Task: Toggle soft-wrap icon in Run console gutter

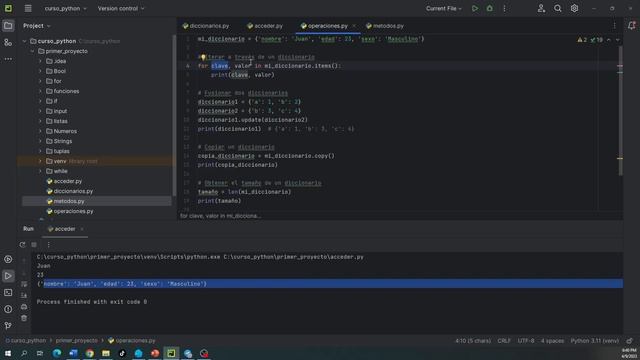Action: coord(24,284)
